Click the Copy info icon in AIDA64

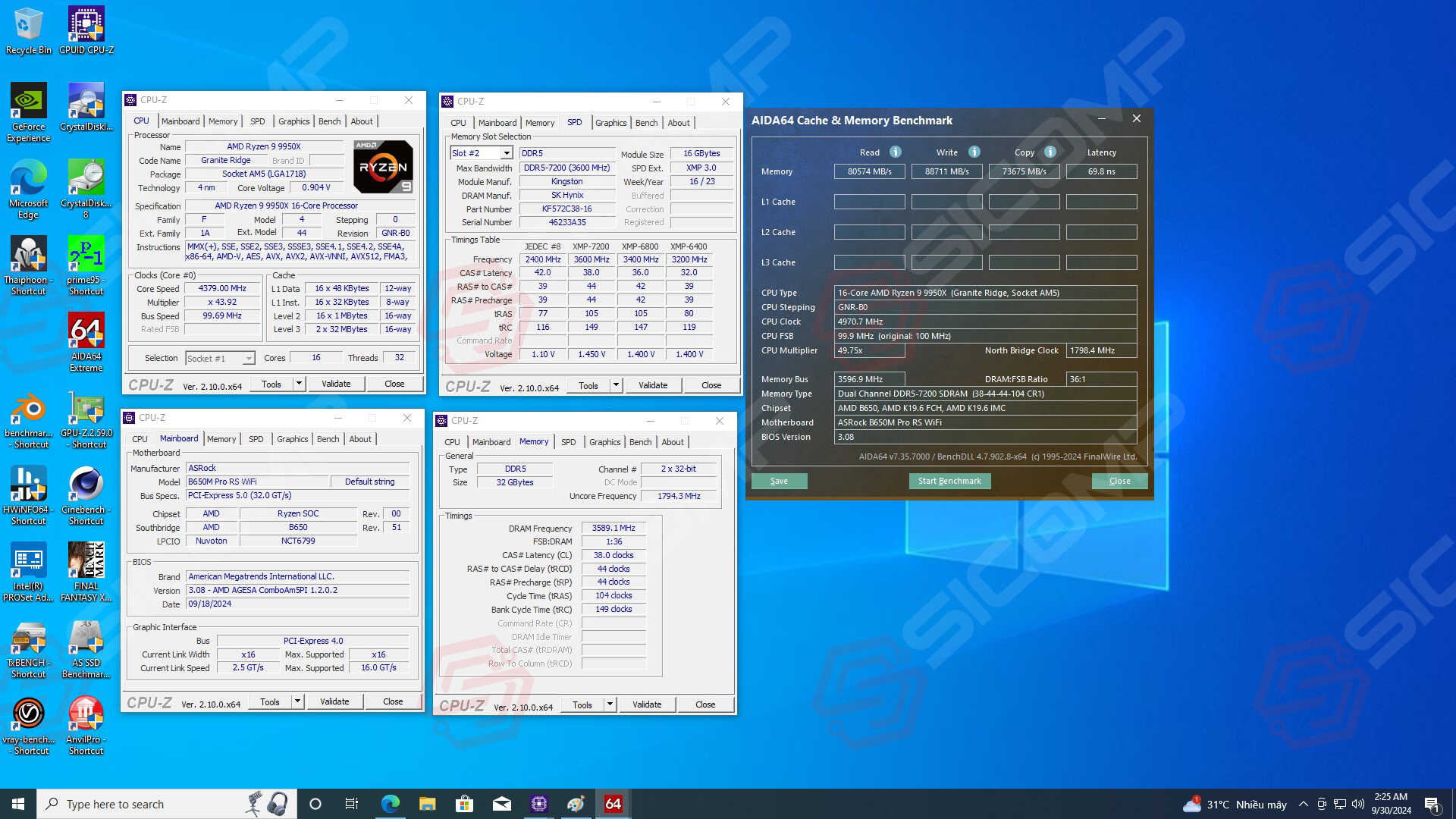[x=1050, y=152]
